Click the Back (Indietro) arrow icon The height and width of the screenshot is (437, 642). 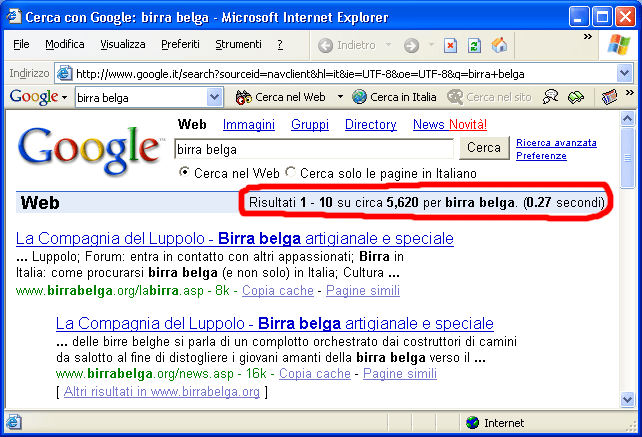click(326, 45)
